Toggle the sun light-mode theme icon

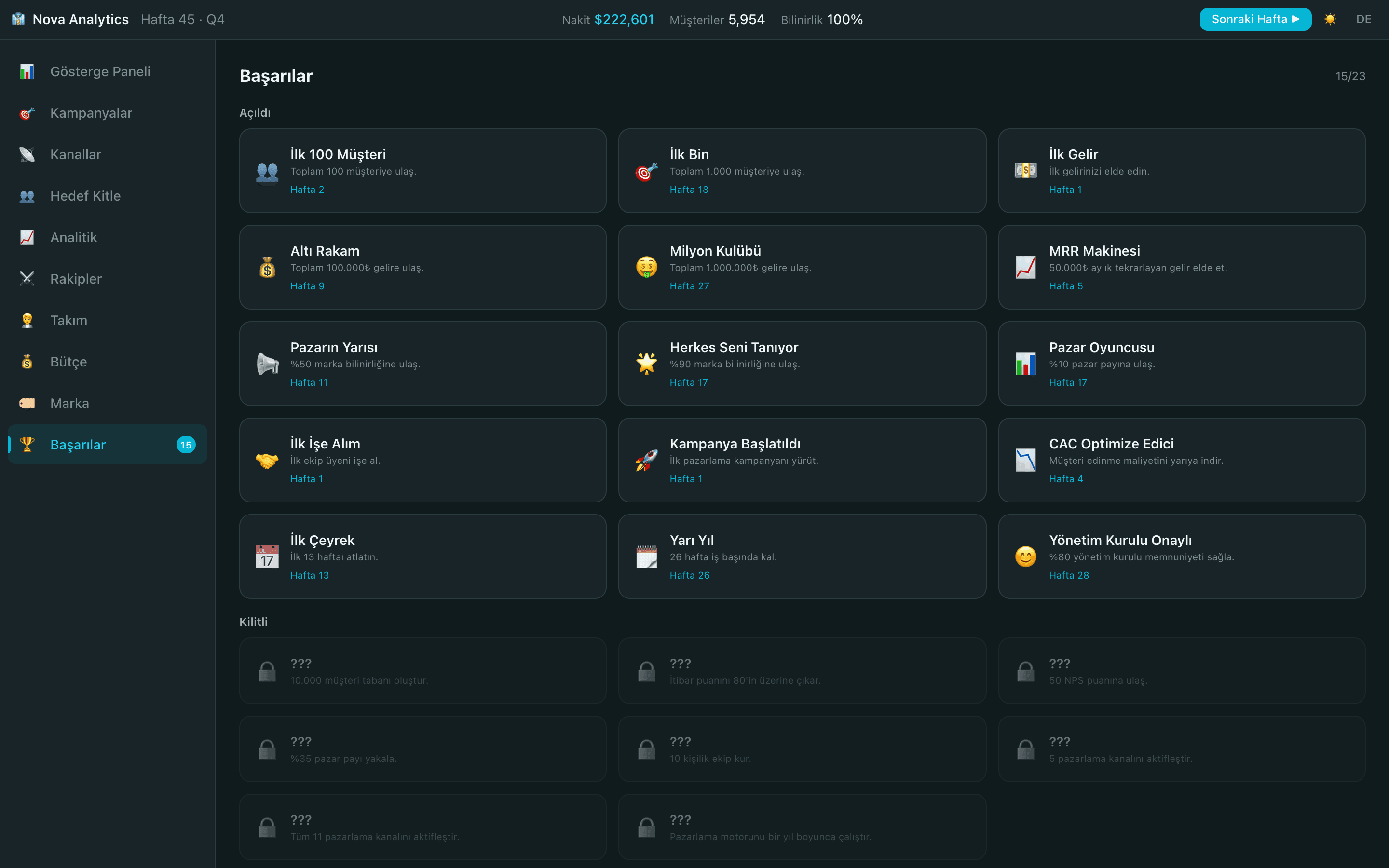[1330, 19]
